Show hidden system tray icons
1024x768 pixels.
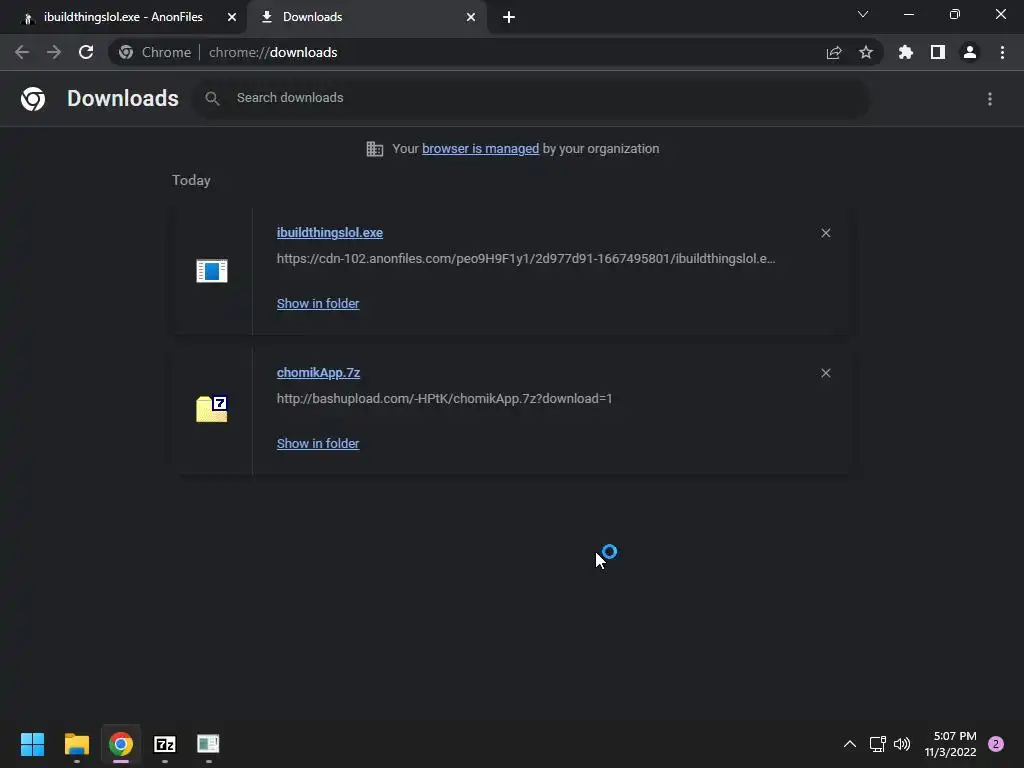point(850,744)
